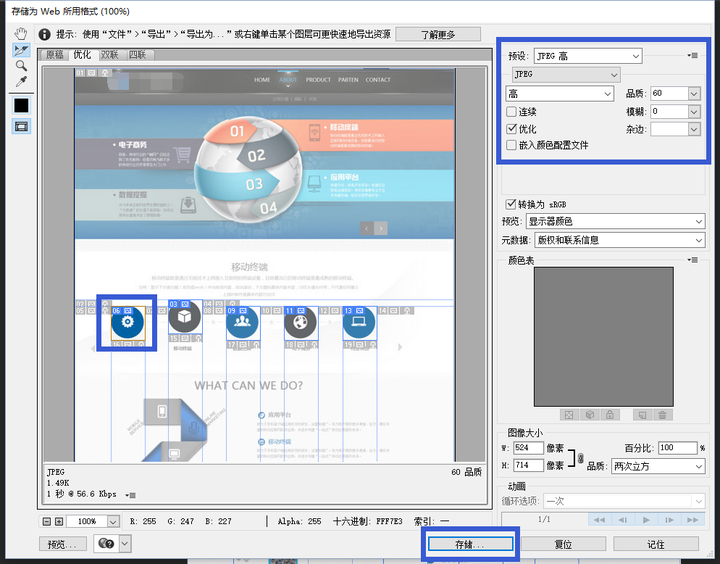Image resolution: width=720 pixels, height=564 pixels.
Task: Click animation next frame button
Action: [669, 520]
